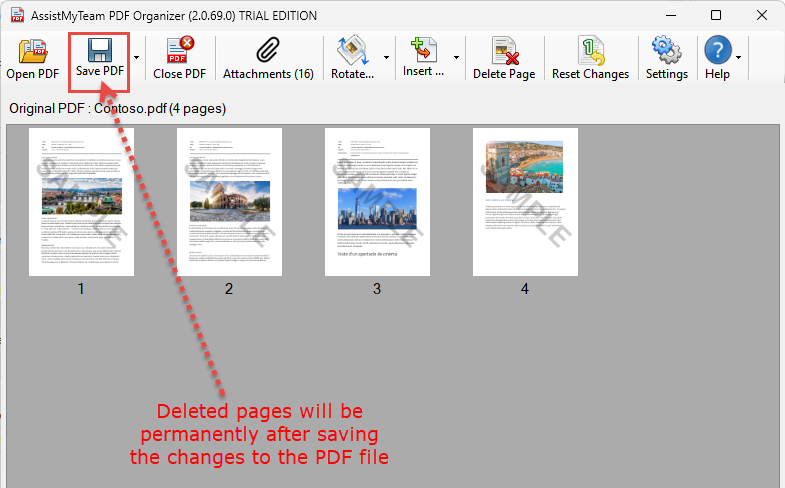Click the Rotate pages icon
The image size is (785, 488).
352,52
